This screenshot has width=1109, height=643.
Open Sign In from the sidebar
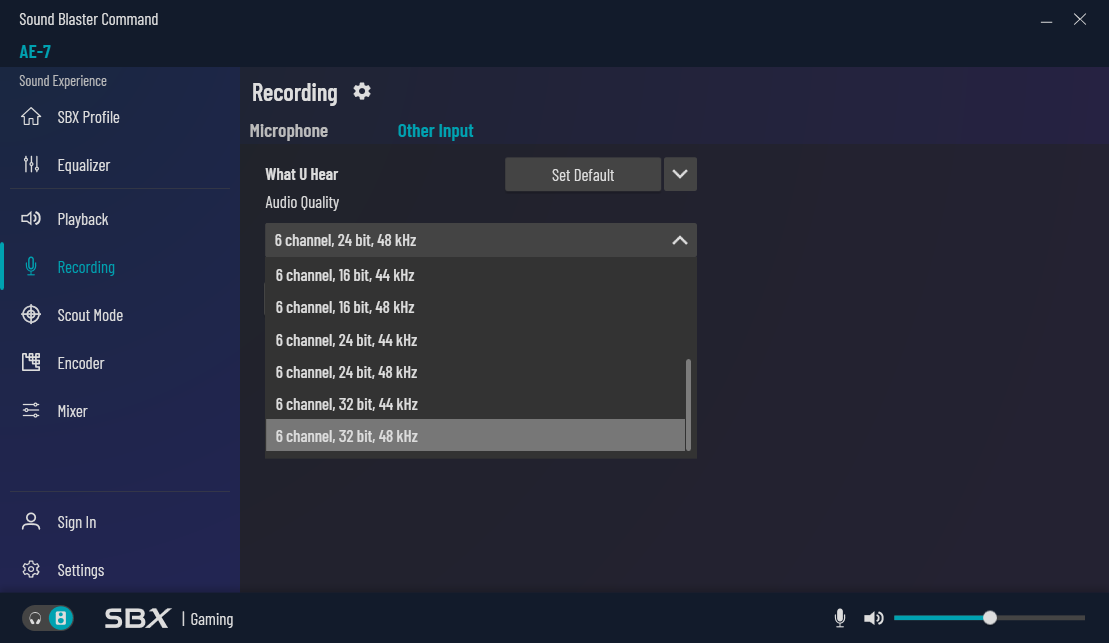77,522
